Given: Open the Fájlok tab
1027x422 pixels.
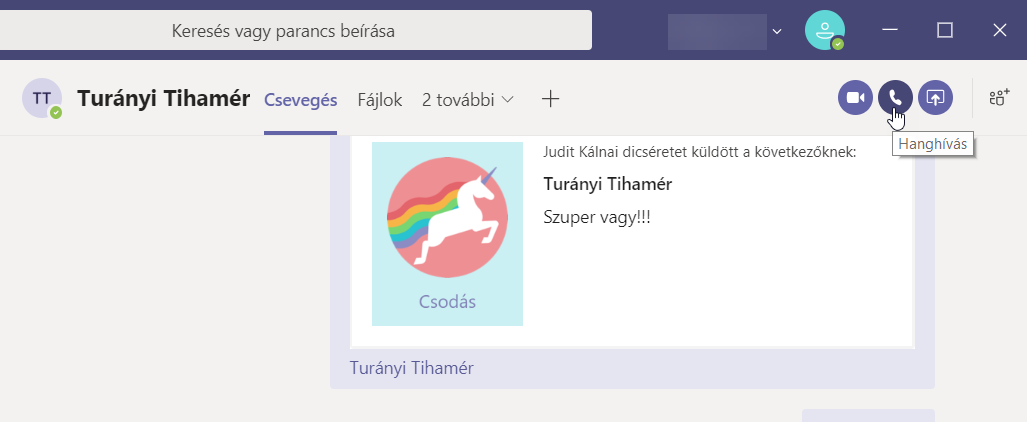Looking at the screenshot, I should 380,100.
